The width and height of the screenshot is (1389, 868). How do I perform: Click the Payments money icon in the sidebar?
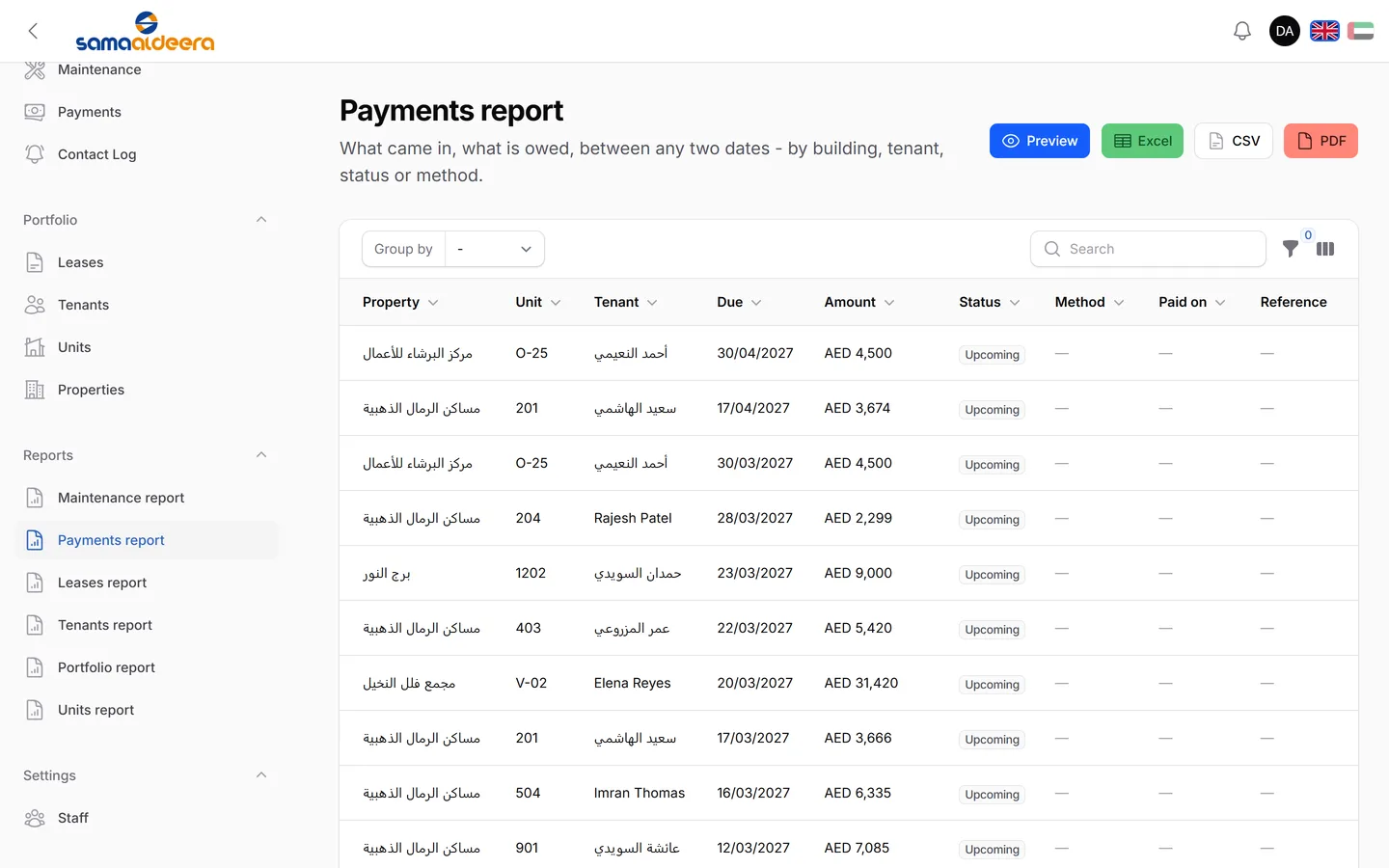(35, 112)
